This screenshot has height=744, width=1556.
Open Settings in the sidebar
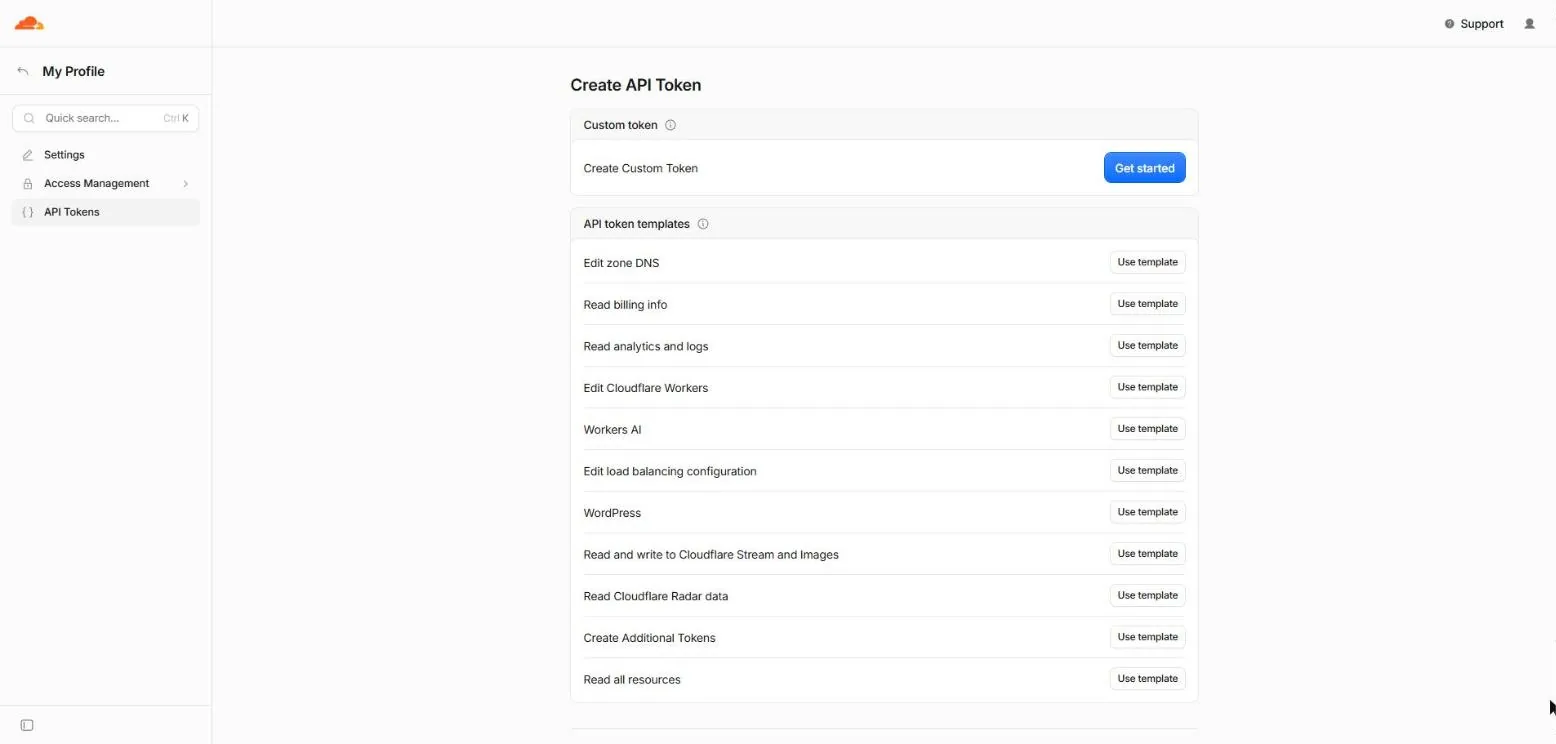tap(105, 155)
